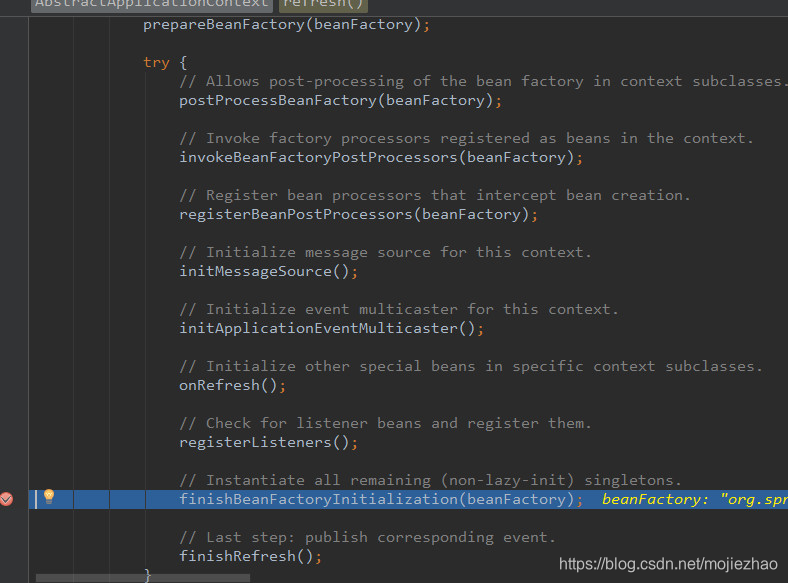This screenshot has height=583, width=788.
Task: Click the postProcessBeanFactory(beanFactory) line
Action: point(340,101)
